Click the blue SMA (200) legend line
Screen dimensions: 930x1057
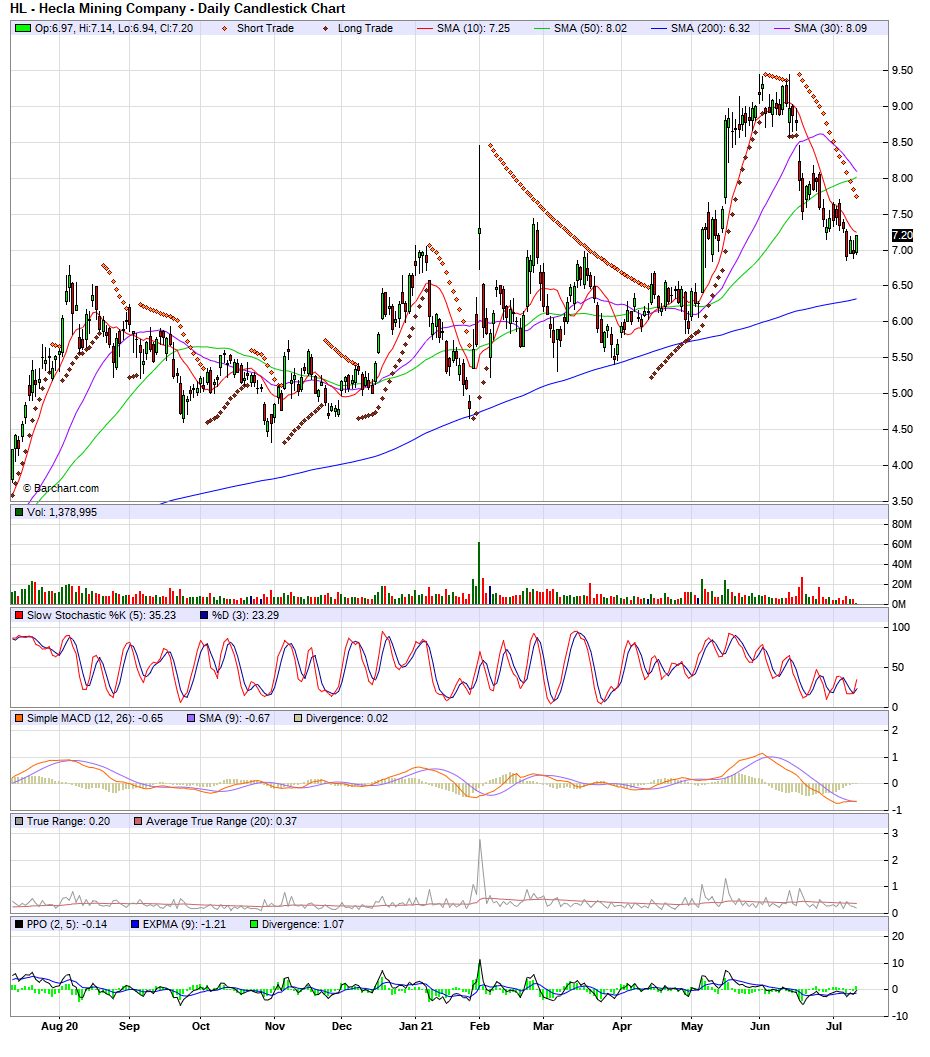tap(658, 29)
